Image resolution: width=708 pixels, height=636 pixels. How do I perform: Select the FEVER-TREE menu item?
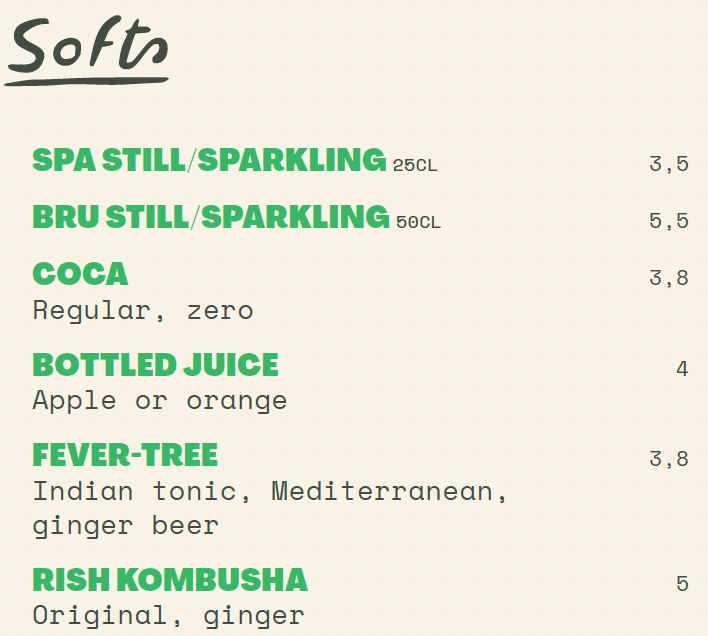click(125, 455)
